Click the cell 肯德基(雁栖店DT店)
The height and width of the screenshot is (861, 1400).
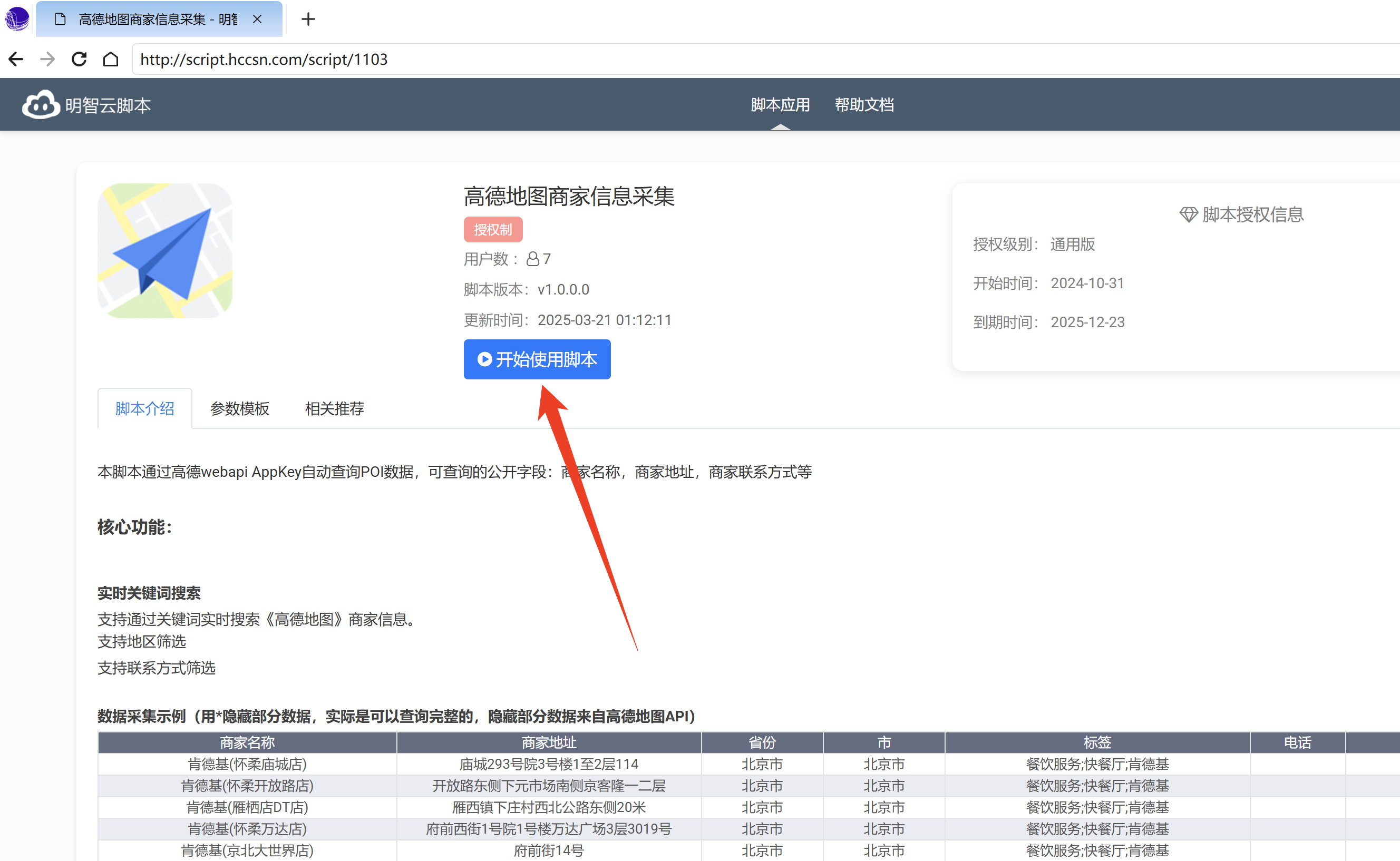[247, 807]
